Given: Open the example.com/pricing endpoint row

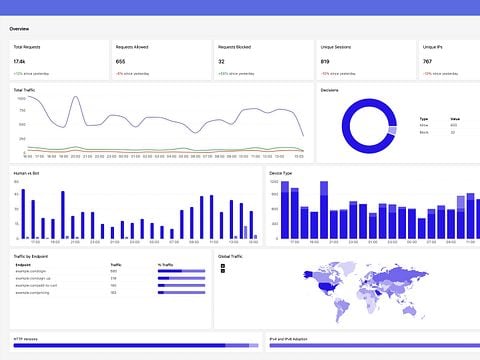Looking at the screenshot, I should [x=110, y=293].
